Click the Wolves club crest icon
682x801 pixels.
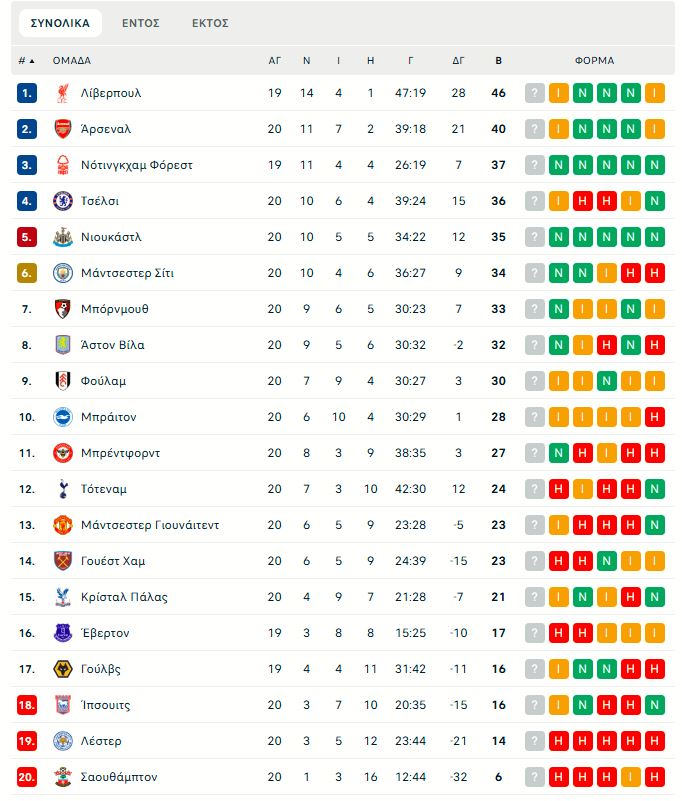pos(63,669)
